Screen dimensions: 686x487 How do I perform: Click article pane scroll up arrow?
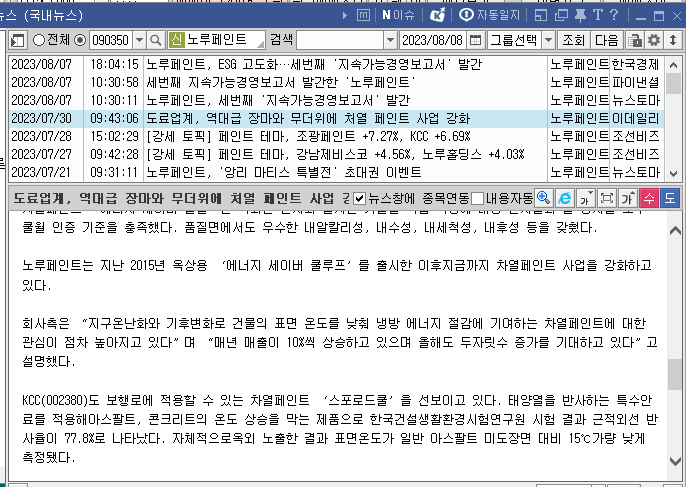pyautogui.click(x=675, y=230)
